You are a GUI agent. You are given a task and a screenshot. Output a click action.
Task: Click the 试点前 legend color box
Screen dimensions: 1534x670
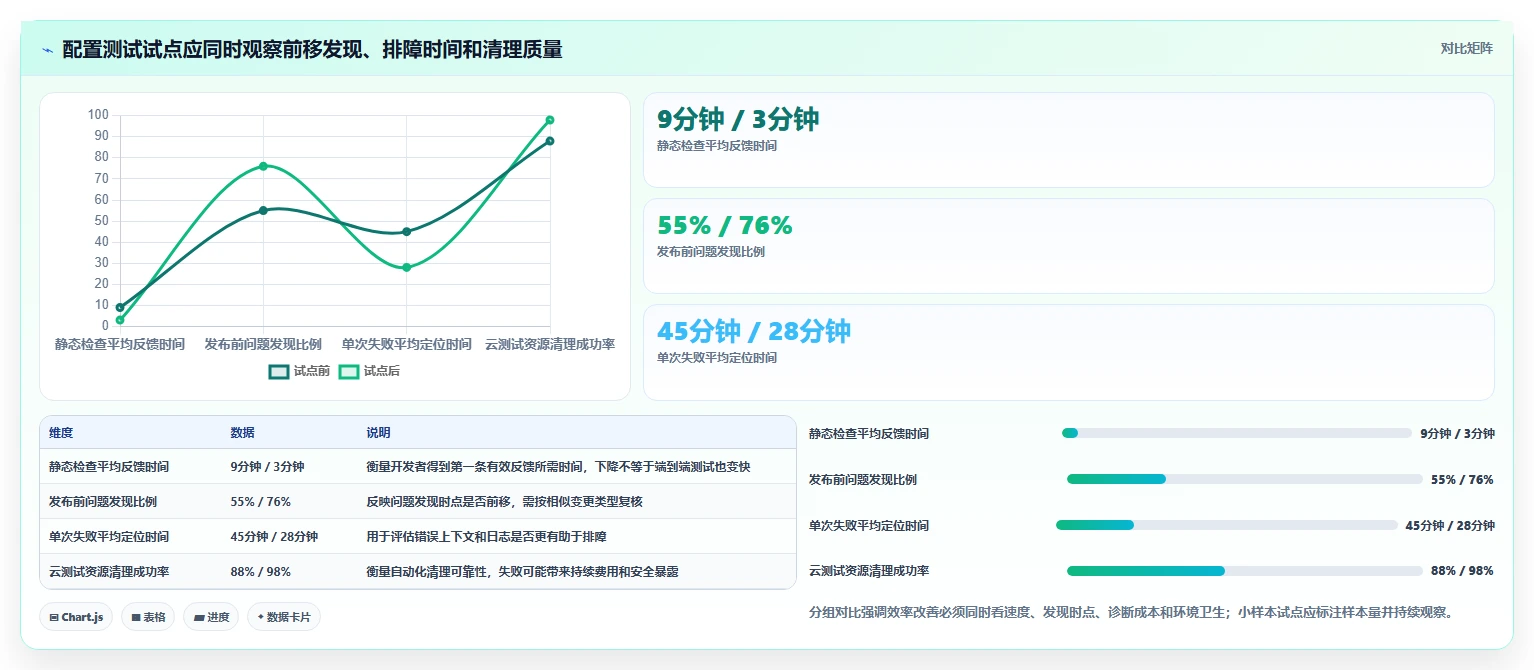tap(279, 371)
